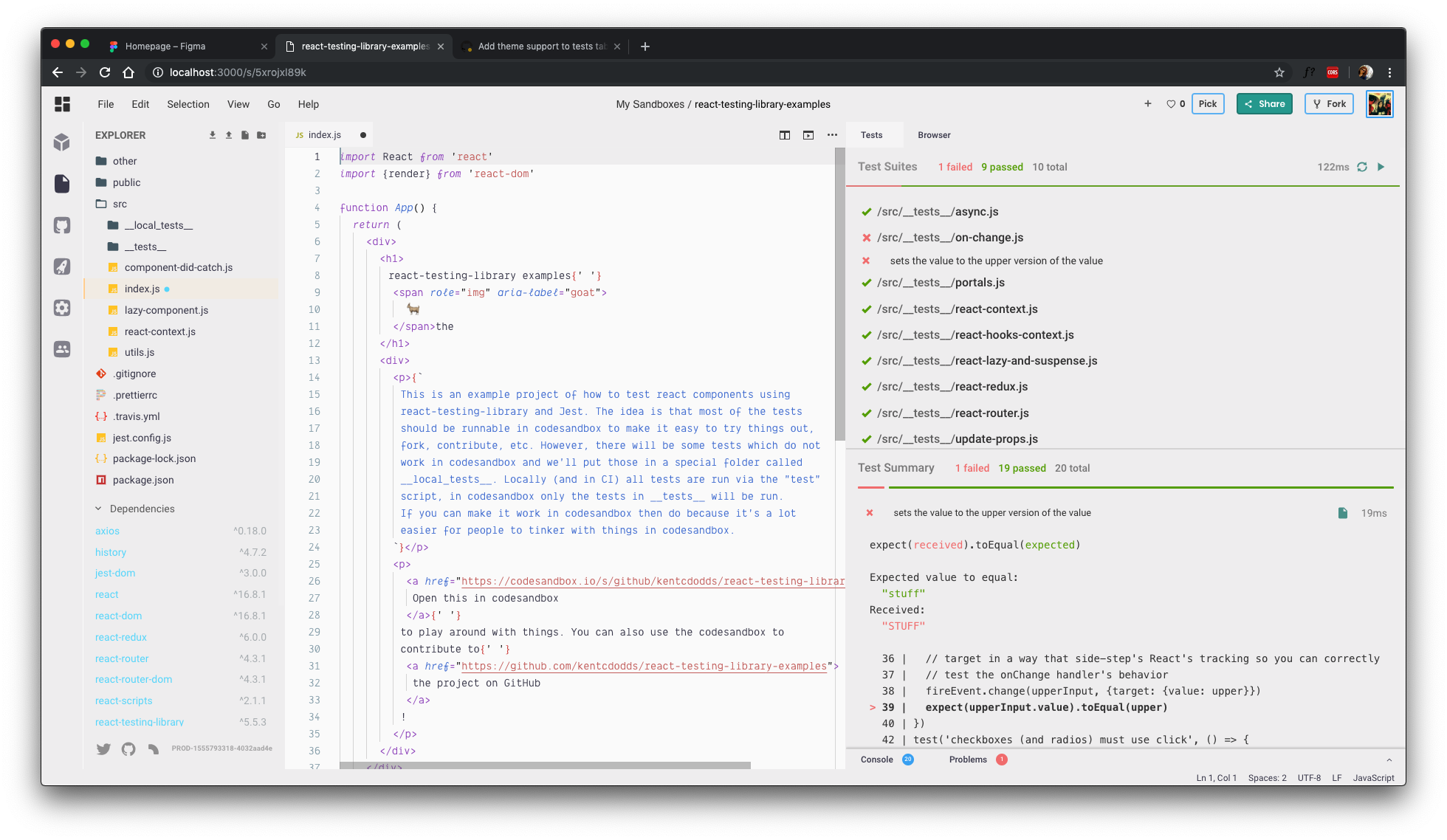The image size is (1447, 840).
Task: Open failed test file icon in summary
Action: (1343, 513)
